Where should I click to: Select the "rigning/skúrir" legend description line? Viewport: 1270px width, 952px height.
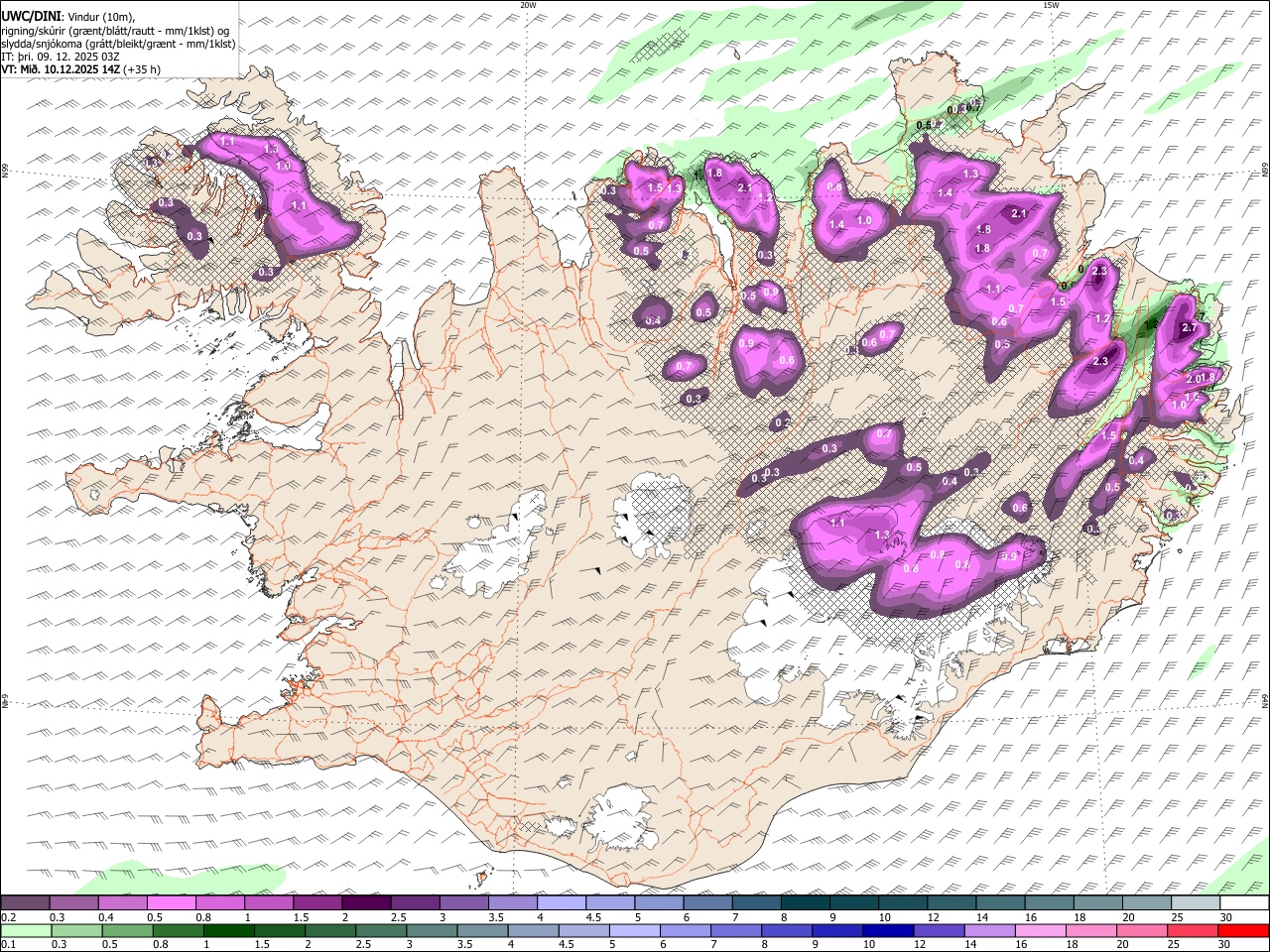116,30
